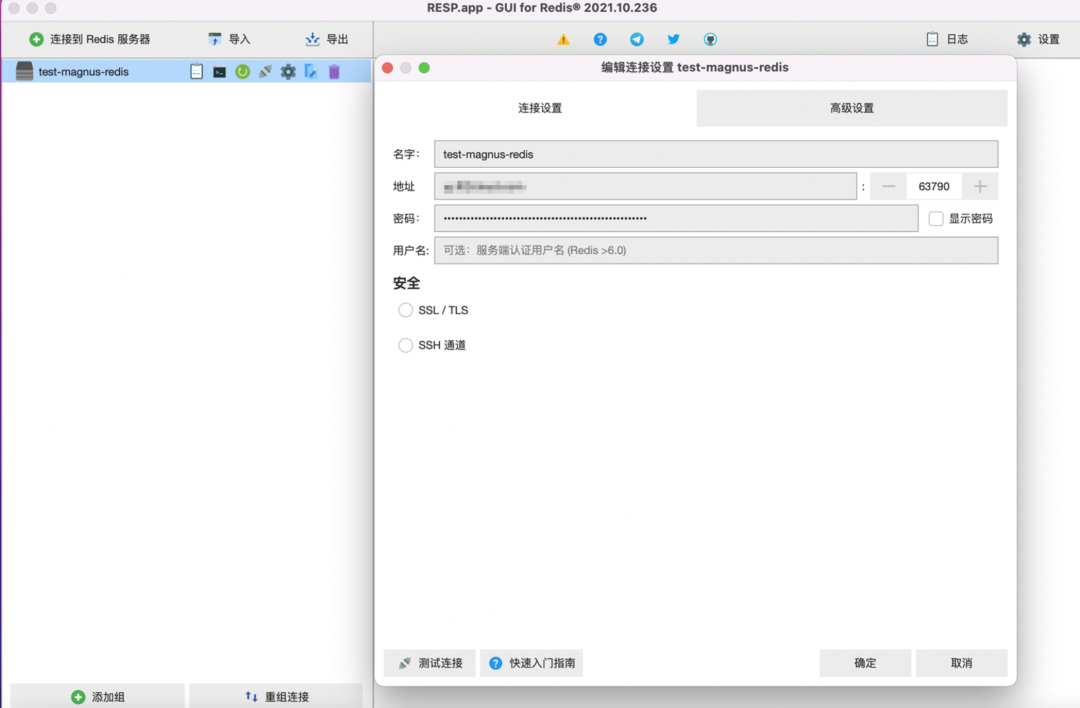Reload test-magnus-redis with green refresh icon
This screenshot has height=708, width=1080.
pyautogui.click(x=242, y=72)
